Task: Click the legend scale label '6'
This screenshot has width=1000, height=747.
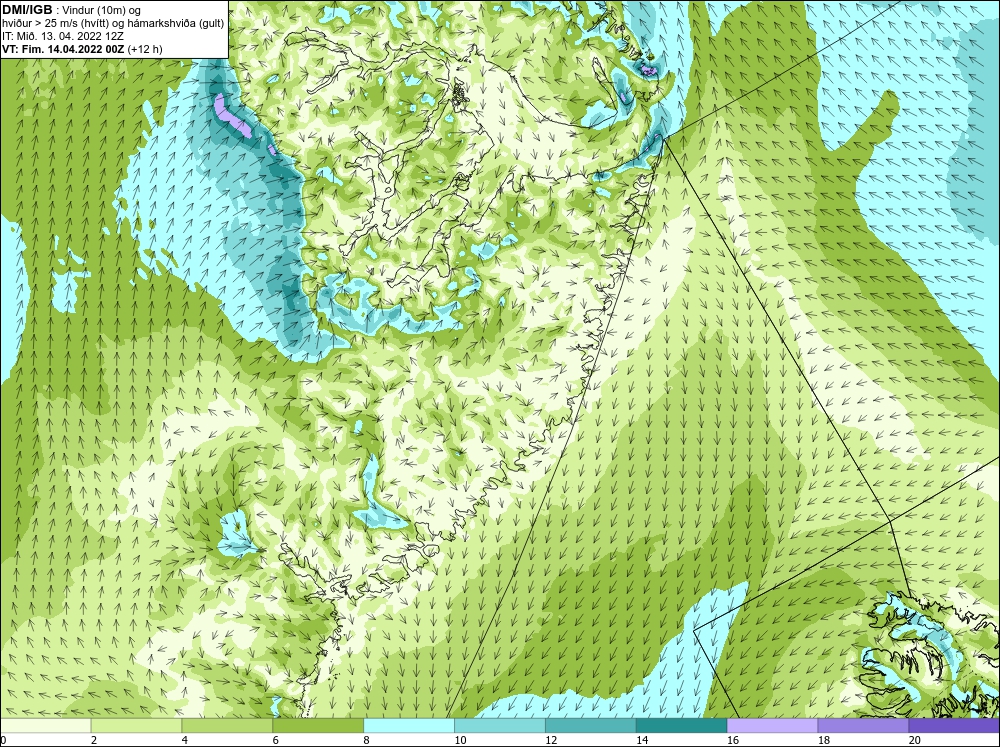Action: pos(276,740)
